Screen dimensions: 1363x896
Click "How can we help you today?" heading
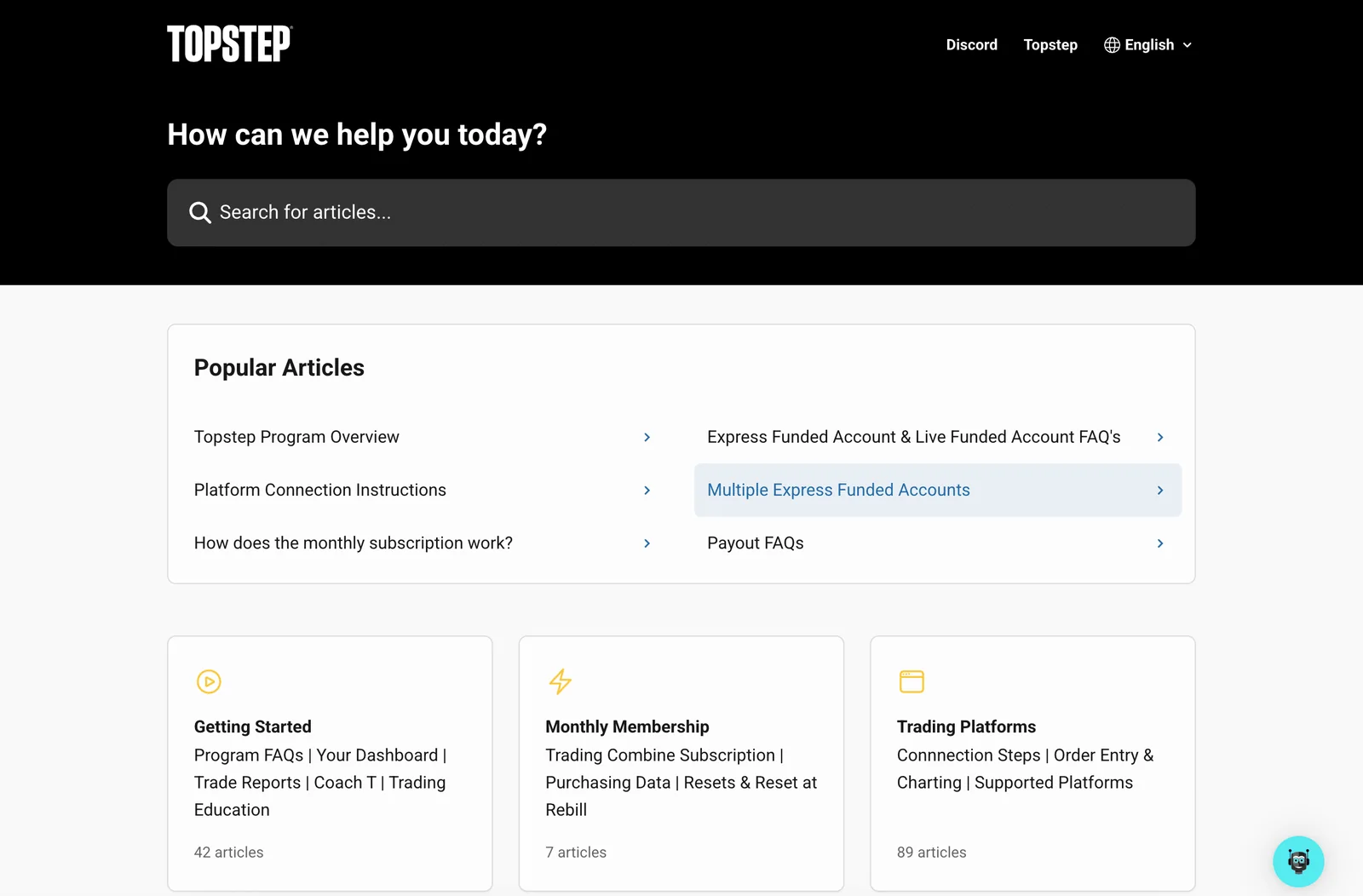pyautogui.click(x=357, y=135)
